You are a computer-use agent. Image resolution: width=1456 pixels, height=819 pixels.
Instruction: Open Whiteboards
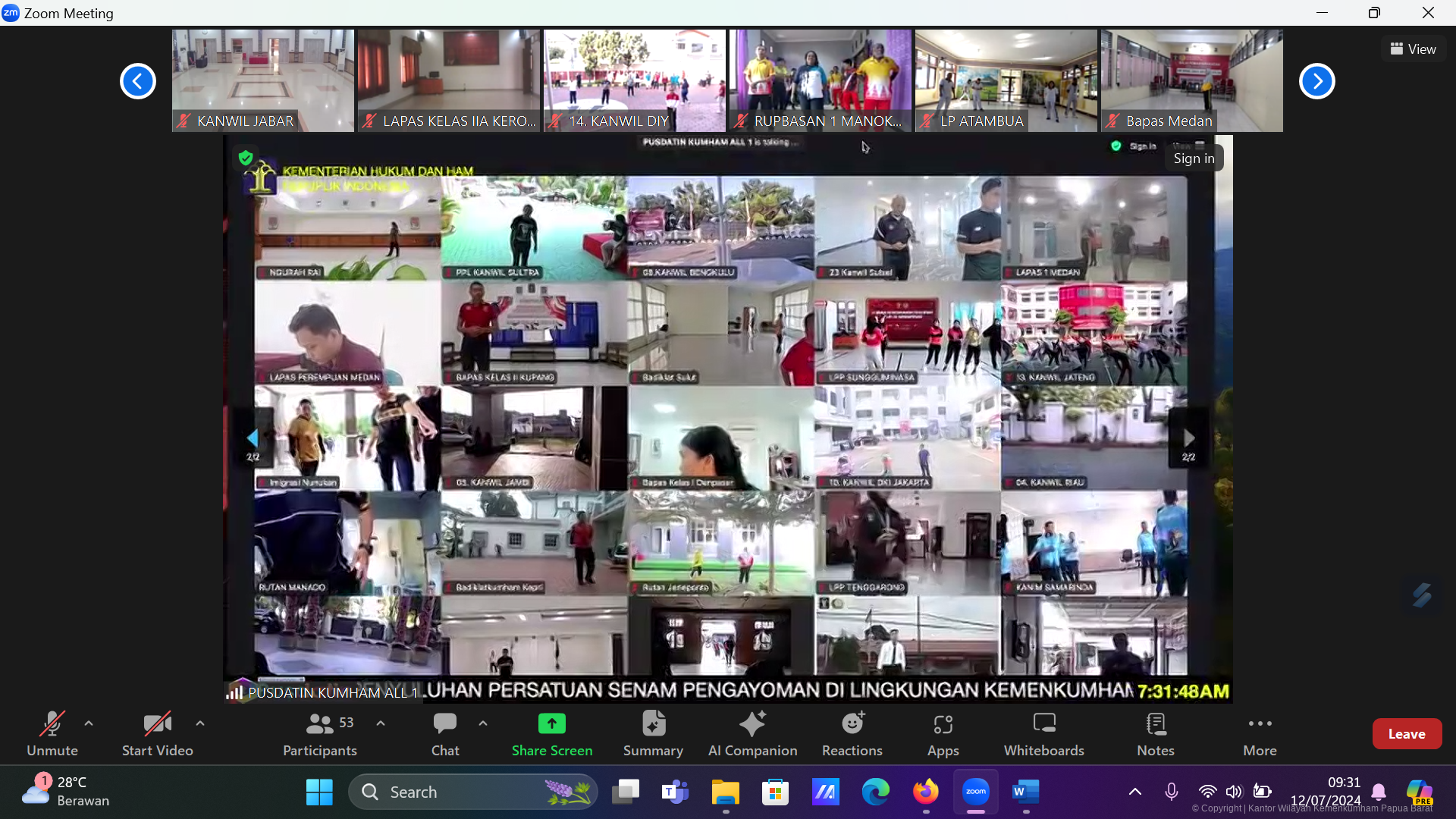(x=1044, y=733)
